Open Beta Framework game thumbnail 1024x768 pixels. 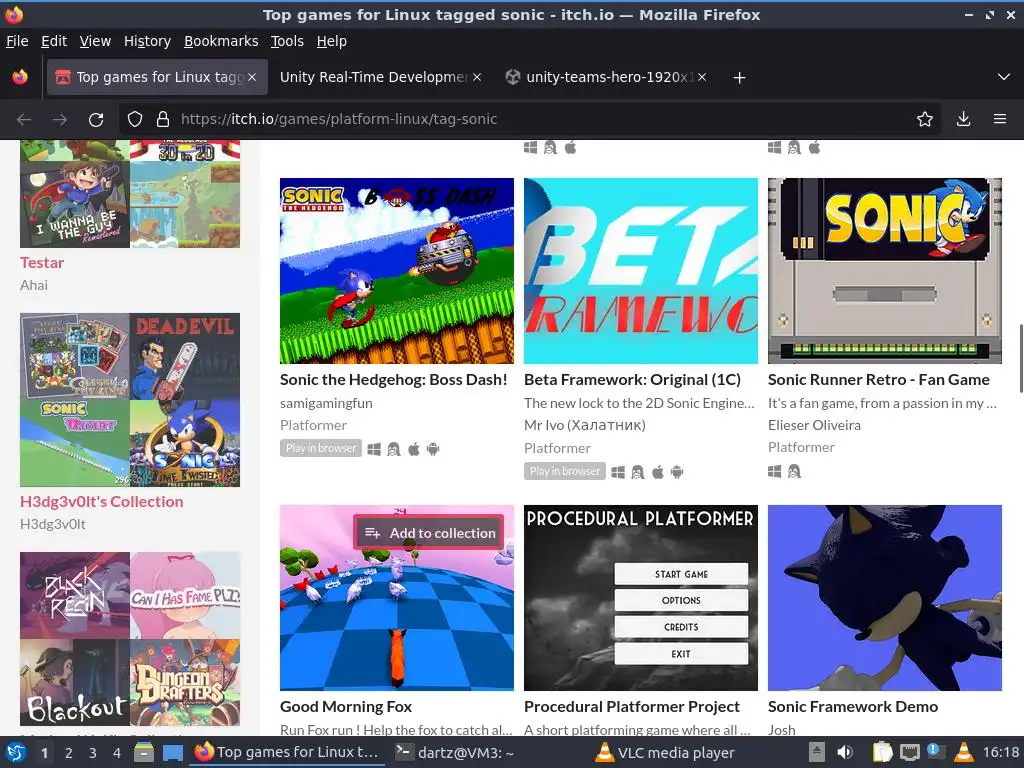pos(641,270)
